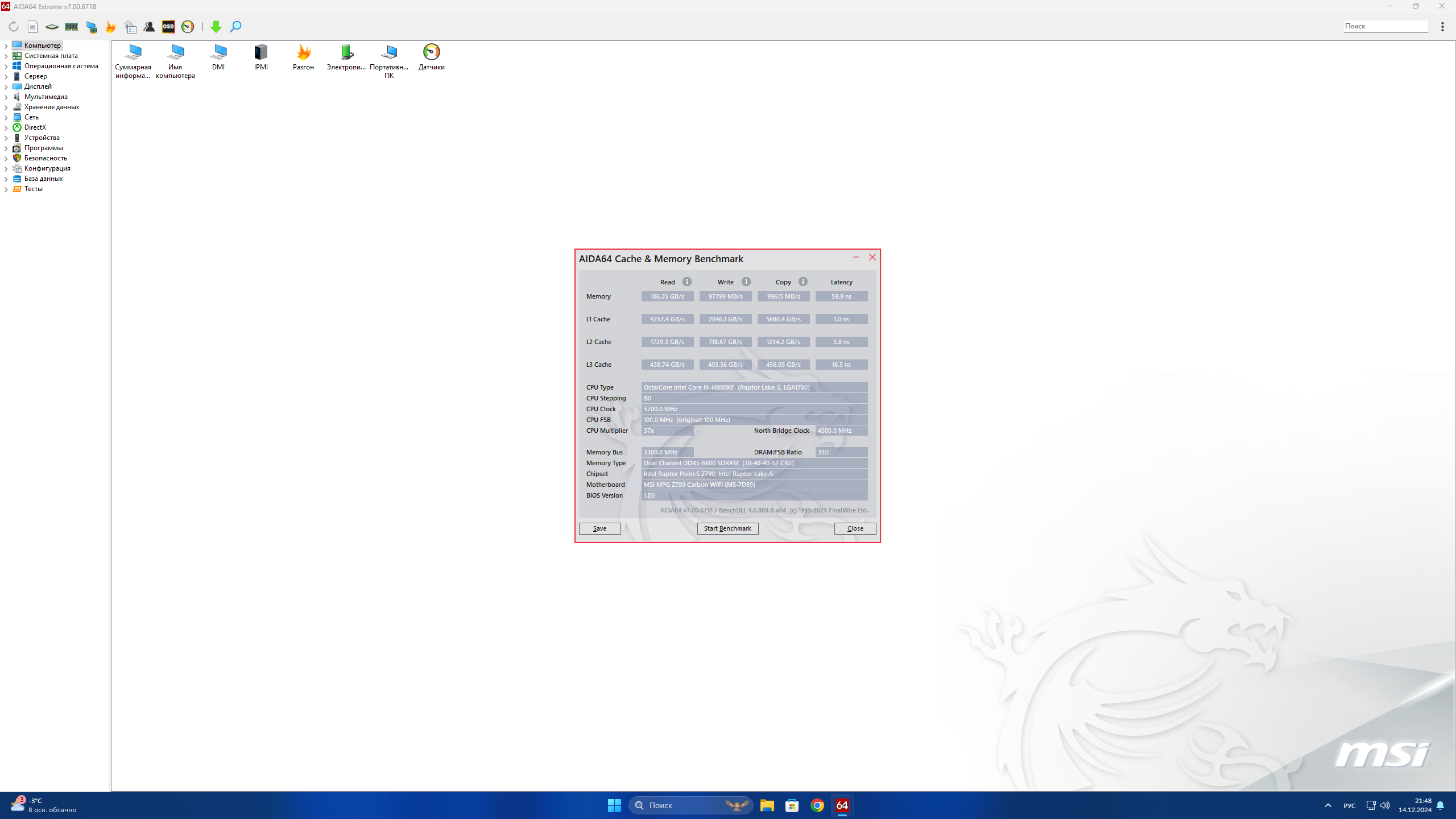Launch the stability test flame icon in toolbar

tap(111, 27)
